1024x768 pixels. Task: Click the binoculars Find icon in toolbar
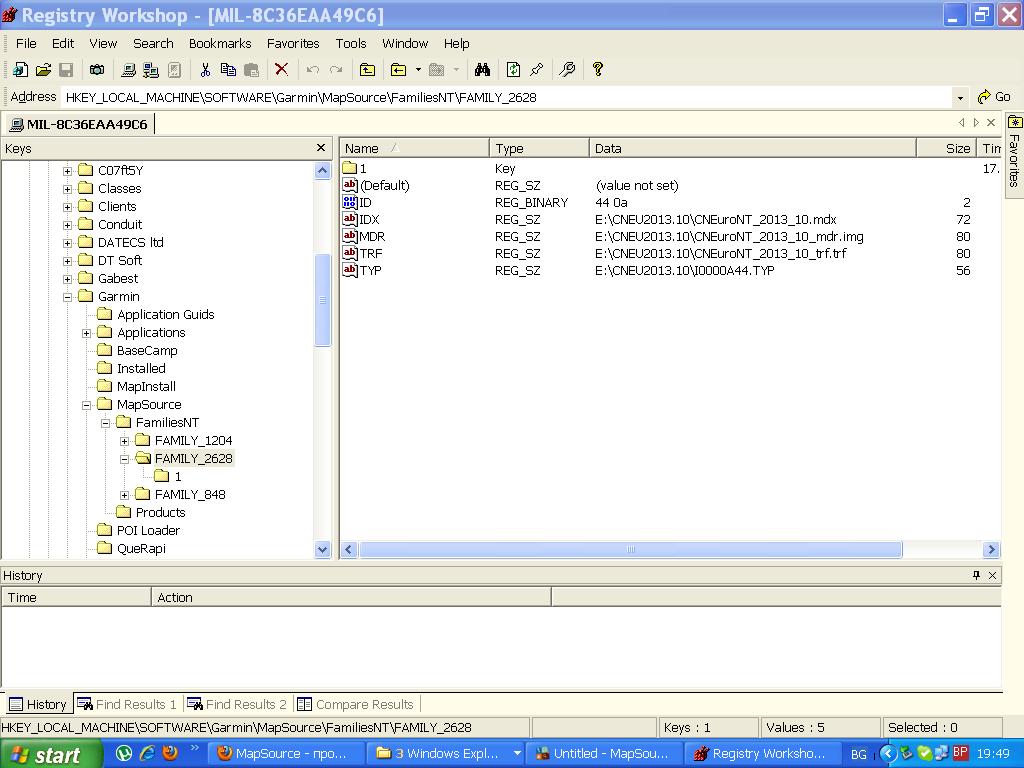pyautogui.click(x=482, y=69)
